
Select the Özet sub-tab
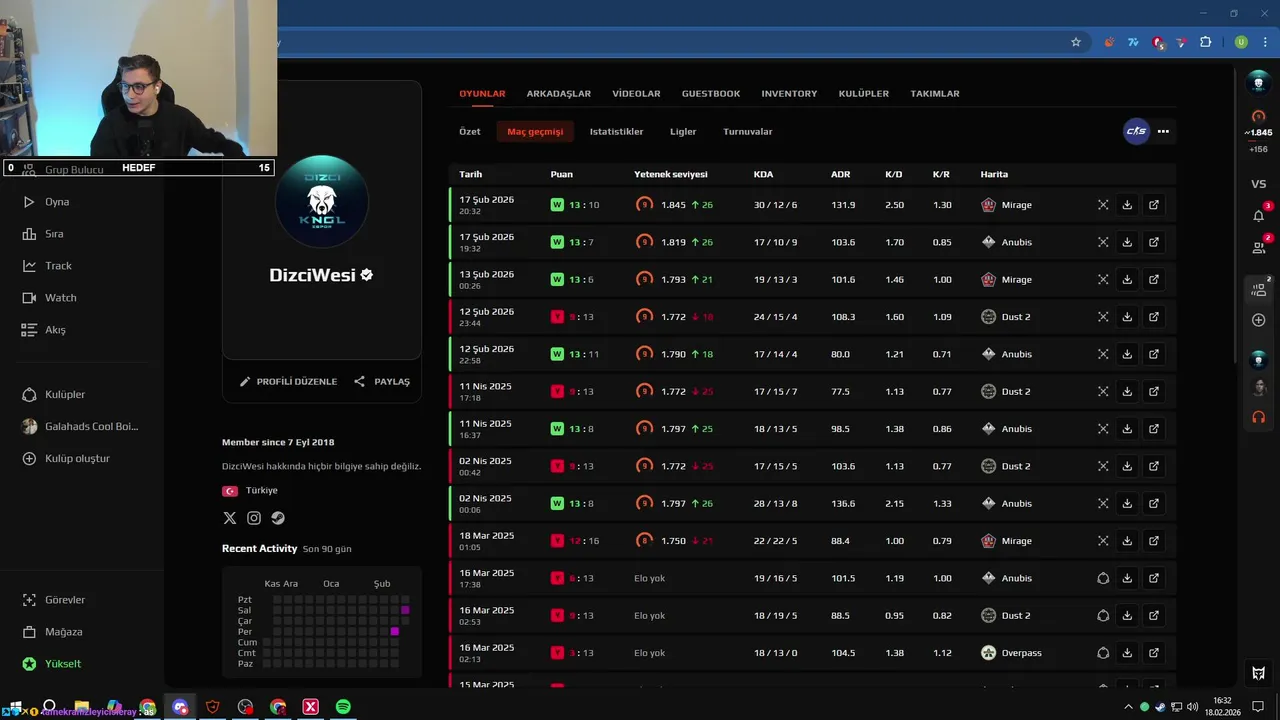click(x=470, y=132)
